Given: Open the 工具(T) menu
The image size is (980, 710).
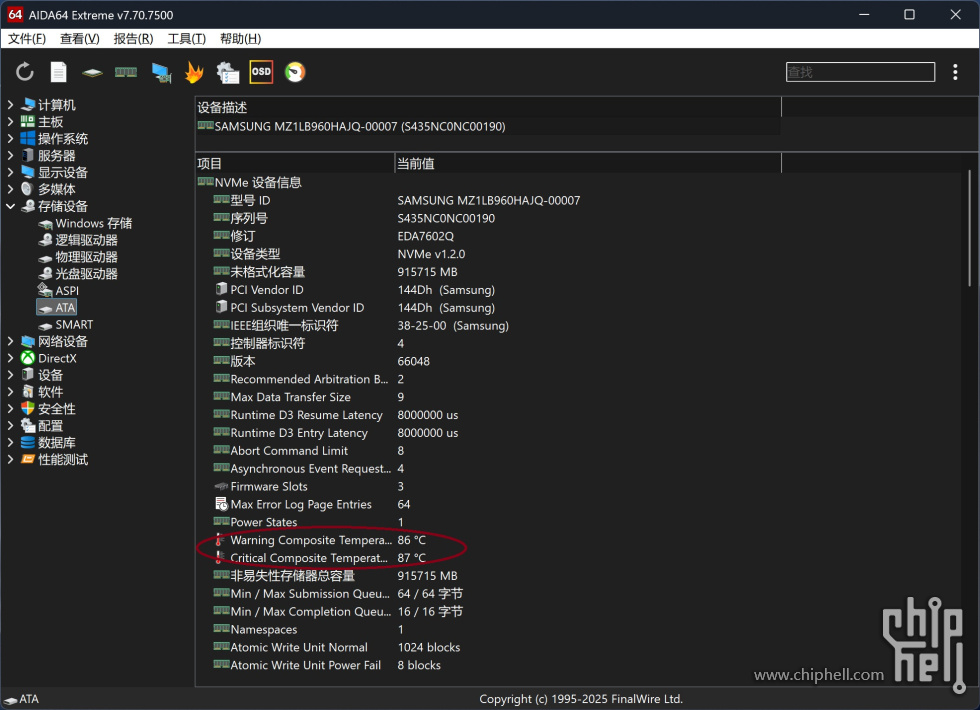Looking at the screenshot, I should (x=186, y=39).
